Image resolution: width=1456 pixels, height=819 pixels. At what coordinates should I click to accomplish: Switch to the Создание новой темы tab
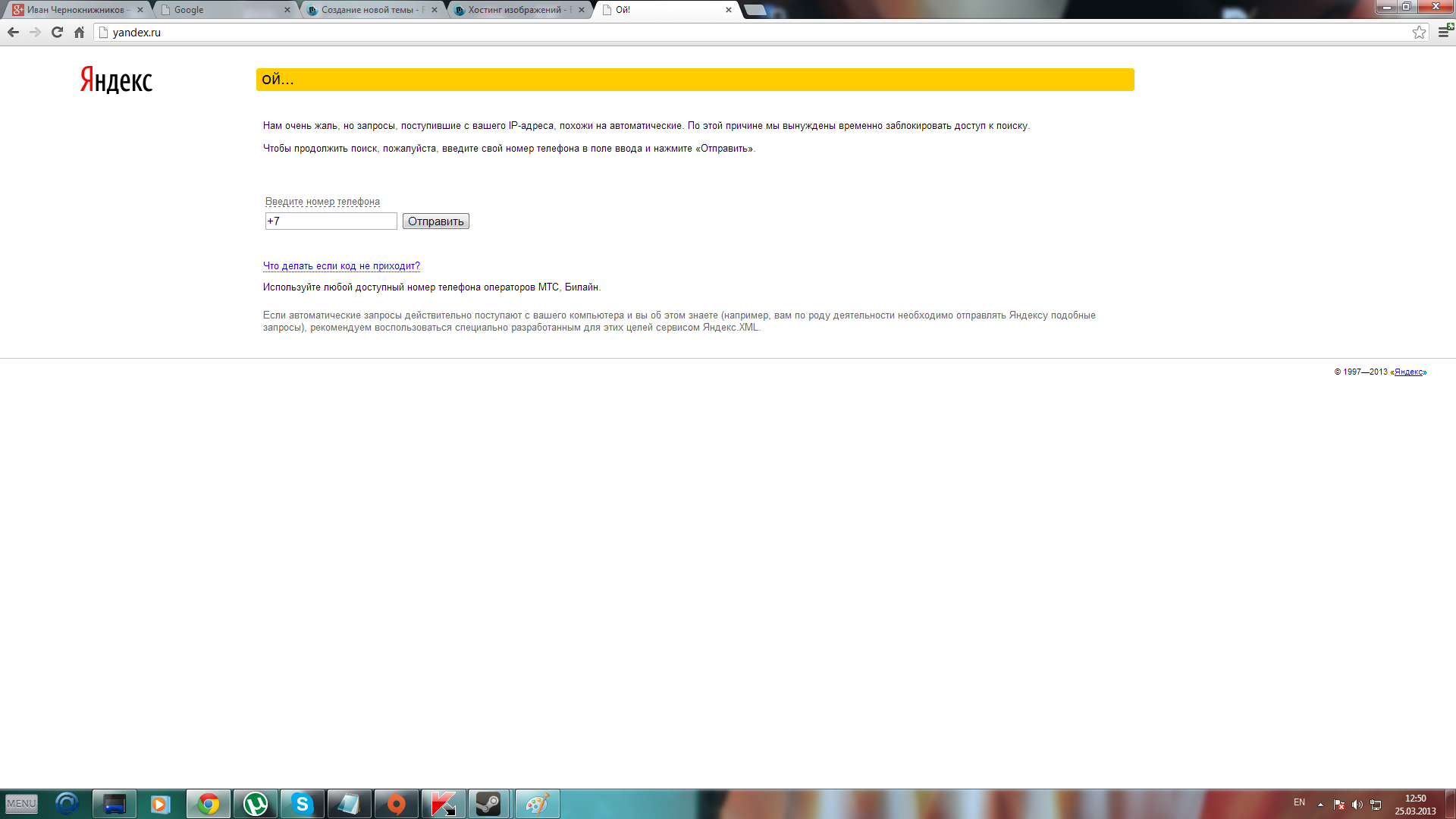click(x=372, y=10)
